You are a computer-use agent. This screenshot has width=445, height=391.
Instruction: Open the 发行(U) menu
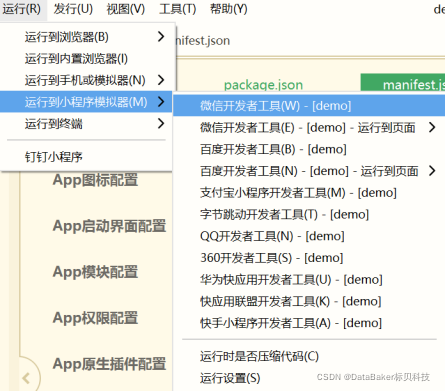click(73, 9)
